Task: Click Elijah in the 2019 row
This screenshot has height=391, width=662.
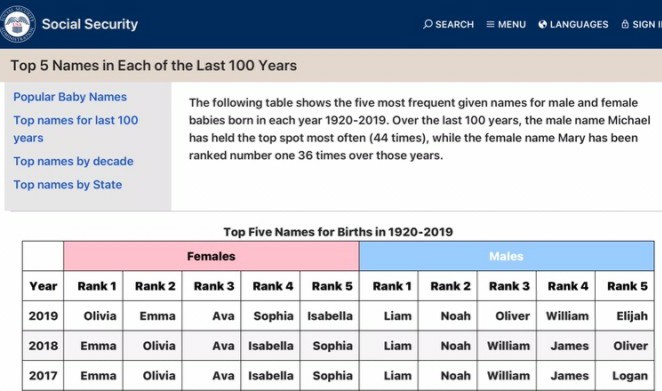Action: pyautogui.click(x=632, y=316)
